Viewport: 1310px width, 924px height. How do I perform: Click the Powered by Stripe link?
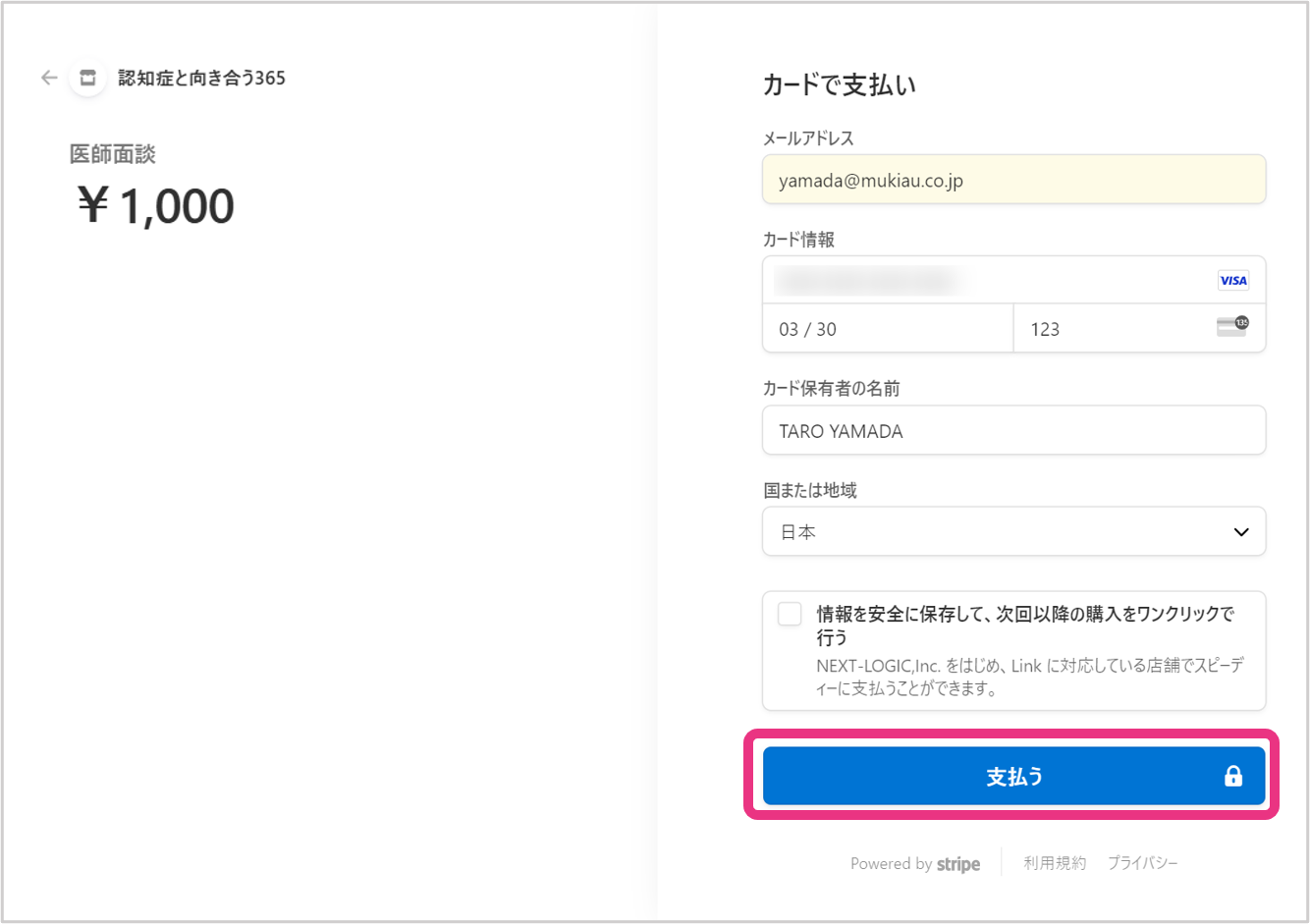[x=914, y=864]
